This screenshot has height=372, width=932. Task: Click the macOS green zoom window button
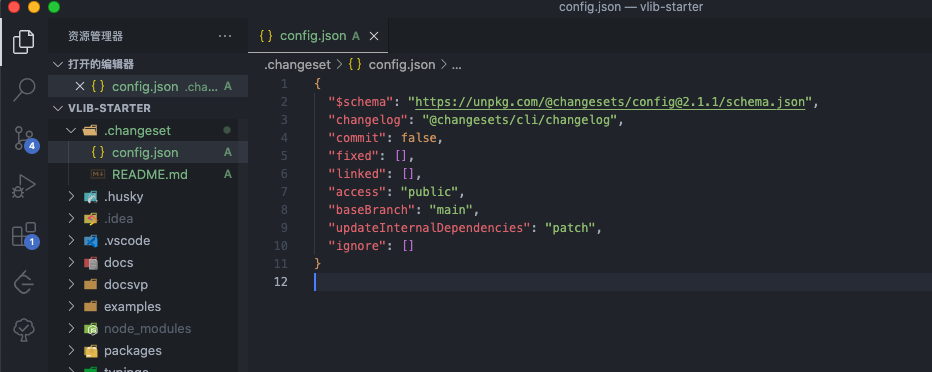[53, 7]
